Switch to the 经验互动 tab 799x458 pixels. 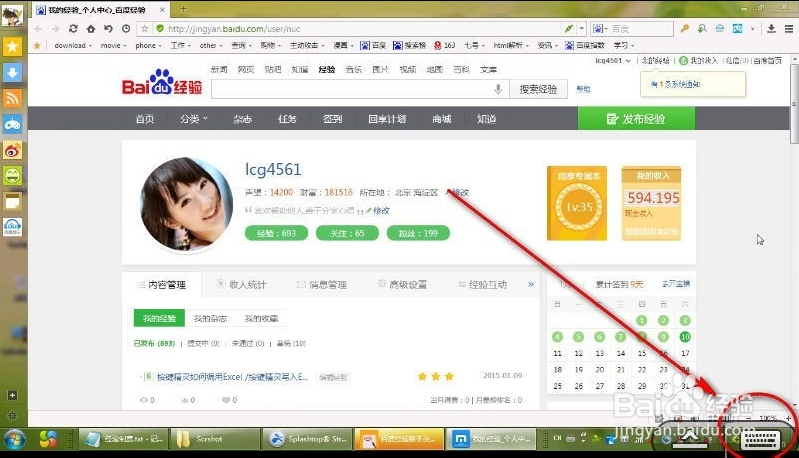(482, 285)
